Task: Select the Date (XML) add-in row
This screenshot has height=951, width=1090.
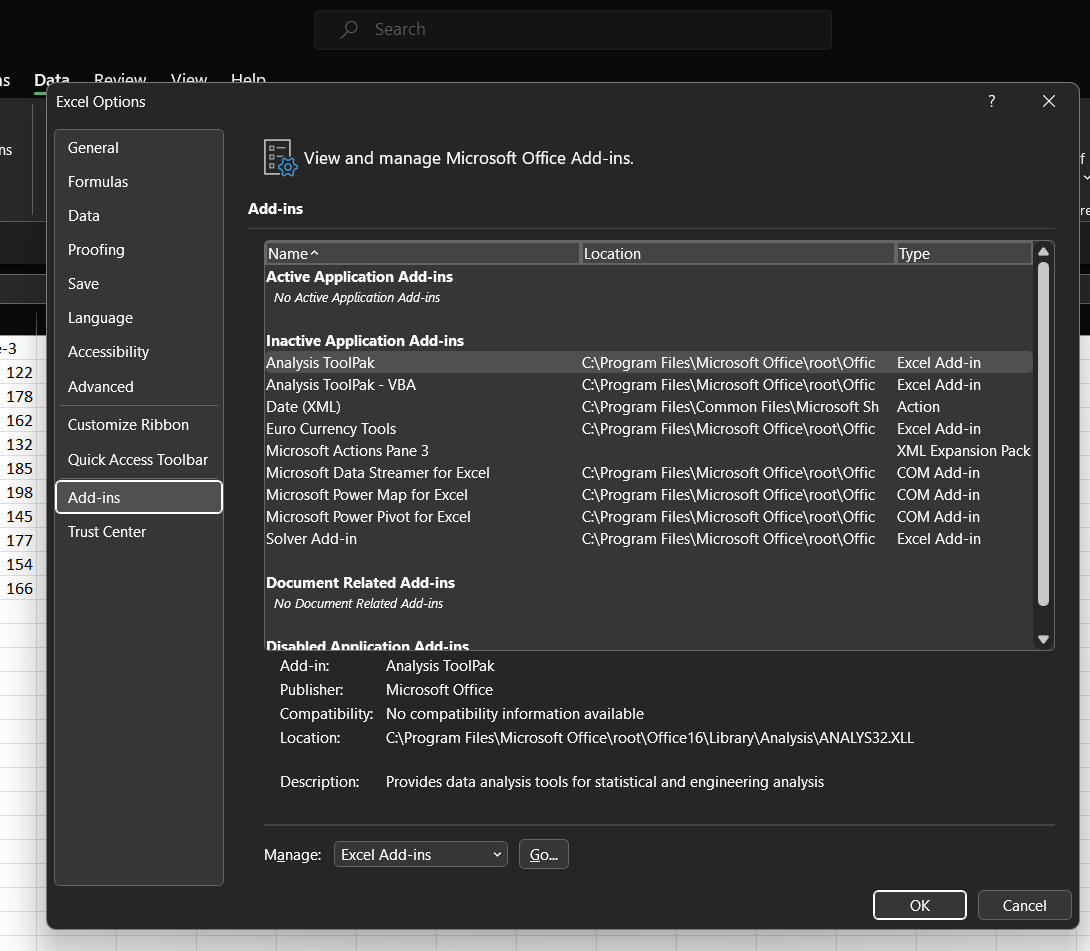Action: pos(649,407)
